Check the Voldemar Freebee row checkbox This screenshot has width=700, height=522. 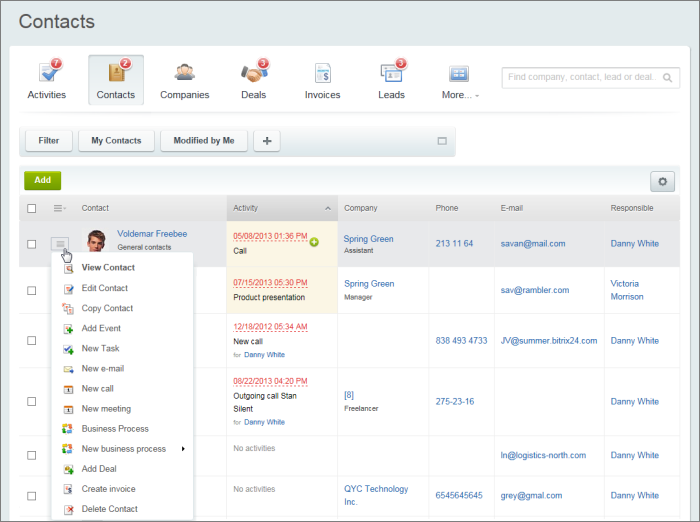[32, 244]
